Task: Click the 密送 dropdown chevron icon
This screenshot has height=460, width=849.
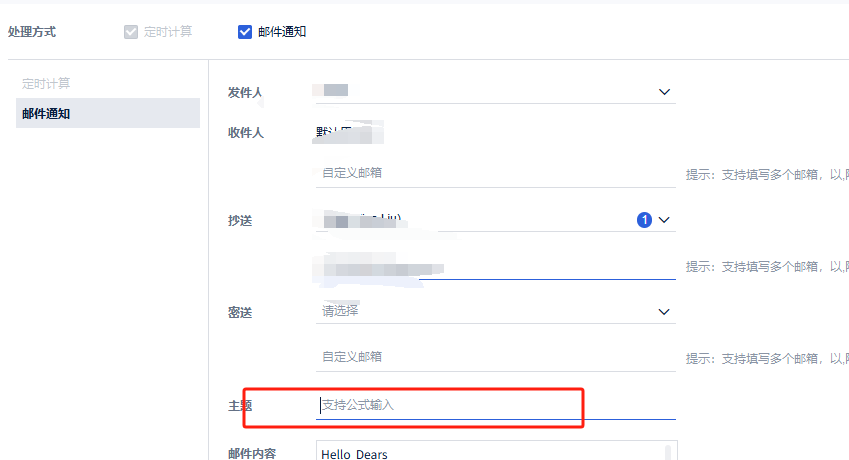Action: coord(664,312)
